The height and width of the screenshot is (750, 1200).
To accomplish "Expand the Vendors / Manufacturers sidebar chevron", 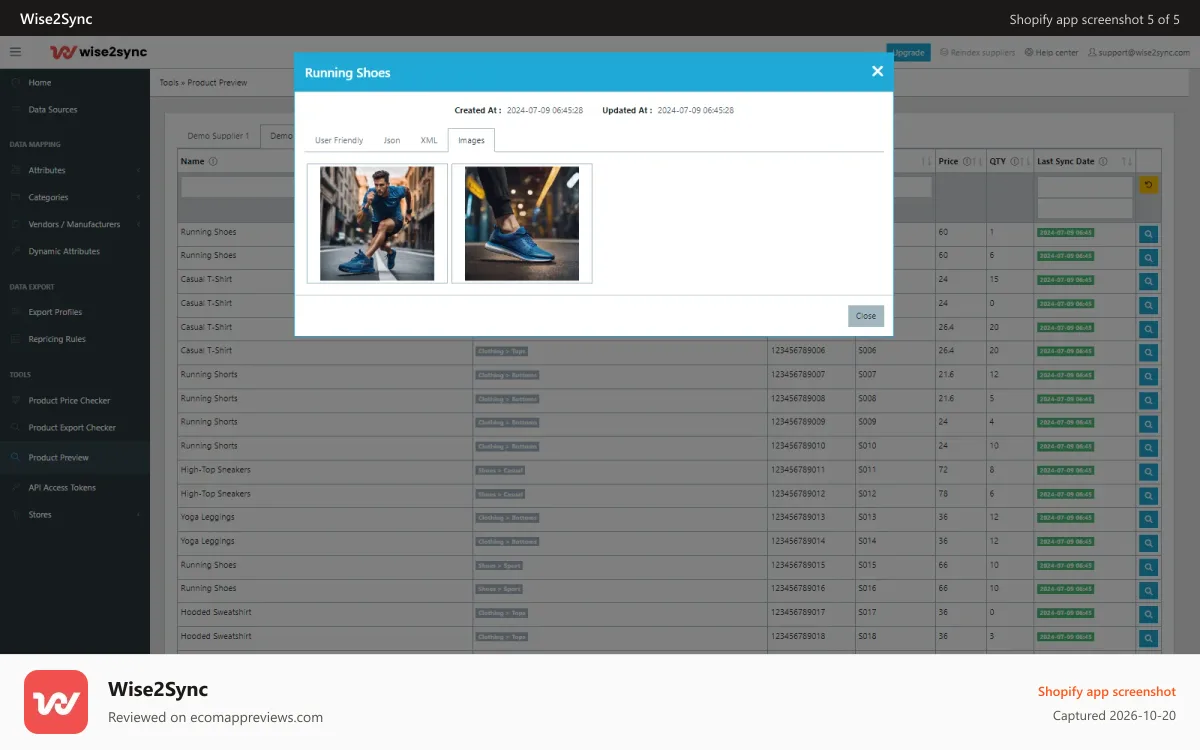I will (138, 225).
